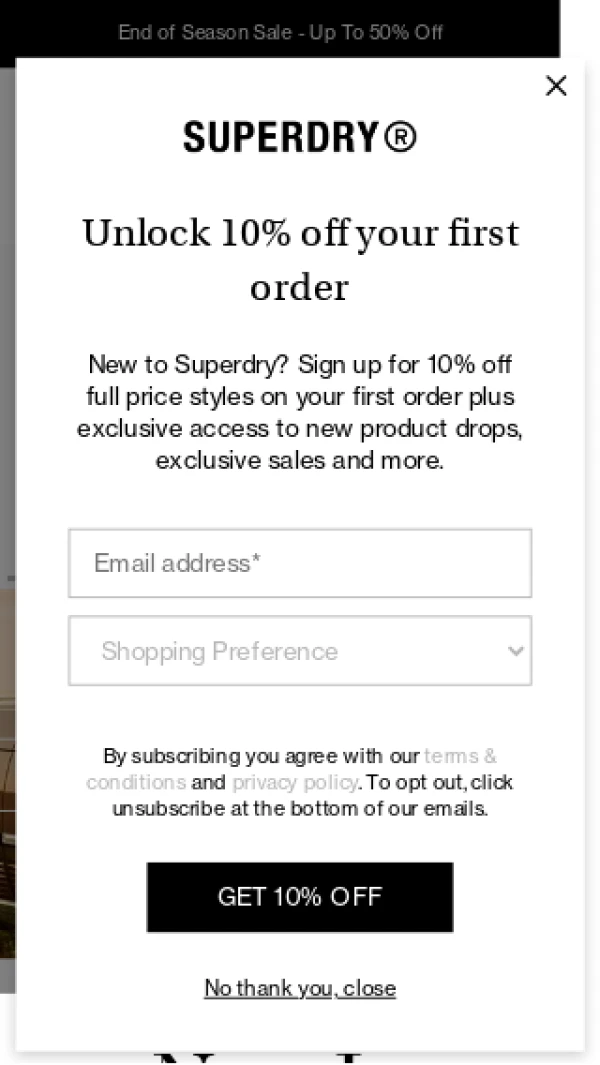
Task: Click the By subscribing disclaimer text
Action: [x=300, y=782]
